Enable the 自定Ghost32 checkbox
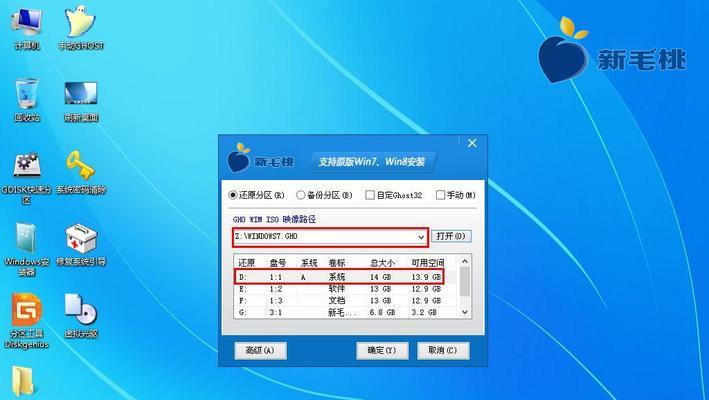709x400 pixels. (393, 195)
